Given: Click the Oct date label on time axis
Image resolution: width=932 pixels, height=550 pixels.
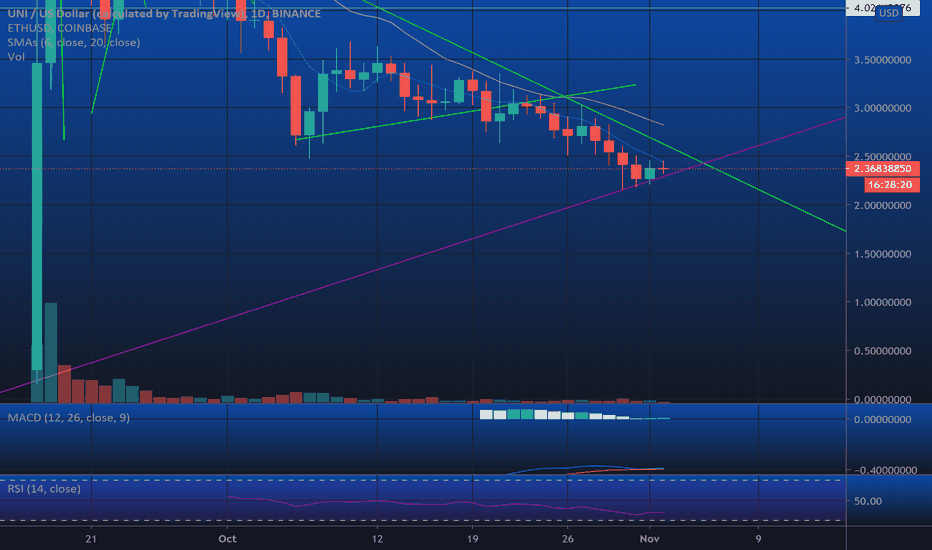Looking at the screenshot, I should (x=227, y=539).
